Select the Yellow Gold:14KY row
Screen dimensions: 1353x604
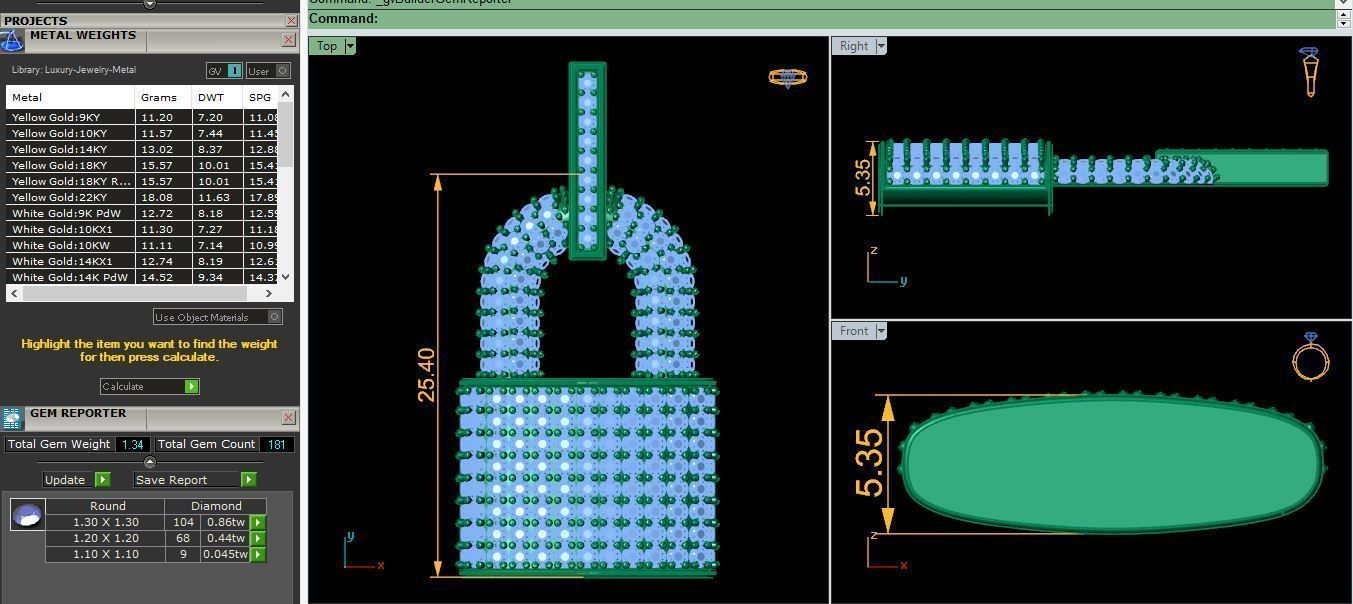[x=142, y=149]
